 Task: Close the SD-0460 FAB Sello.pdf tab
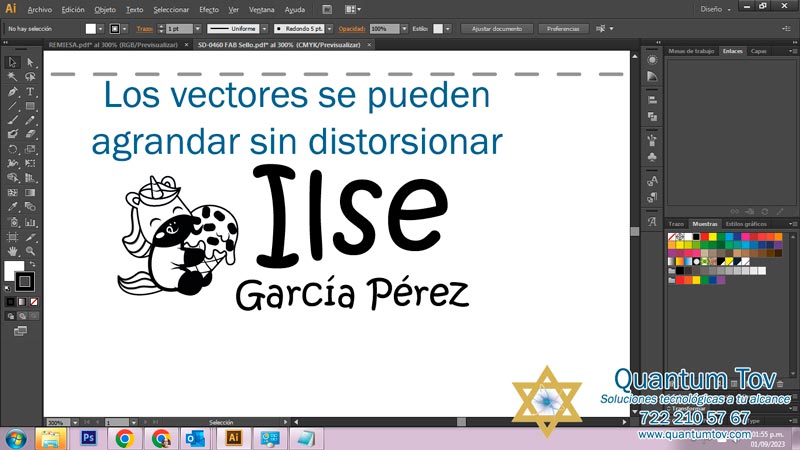[369, 45]
